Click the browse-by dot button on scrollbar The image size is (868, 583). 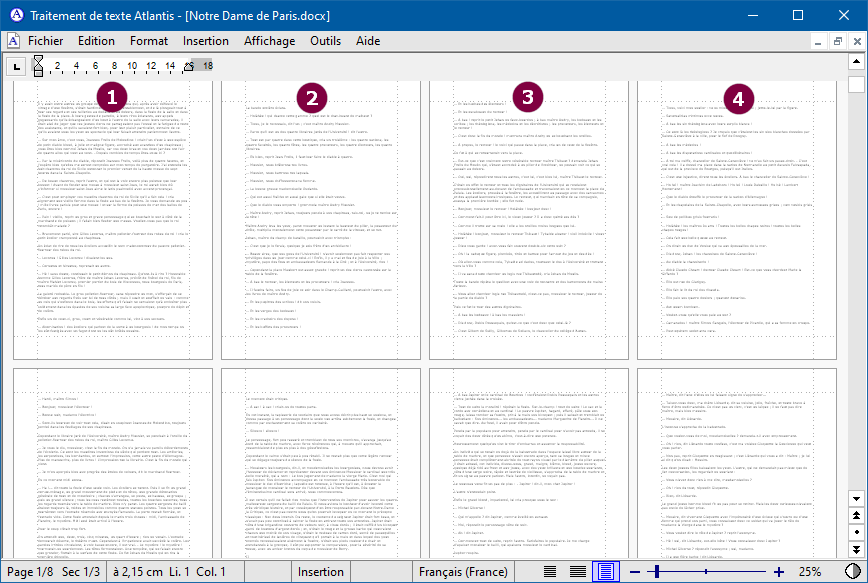pyautogui.click(x=856, y=533)
